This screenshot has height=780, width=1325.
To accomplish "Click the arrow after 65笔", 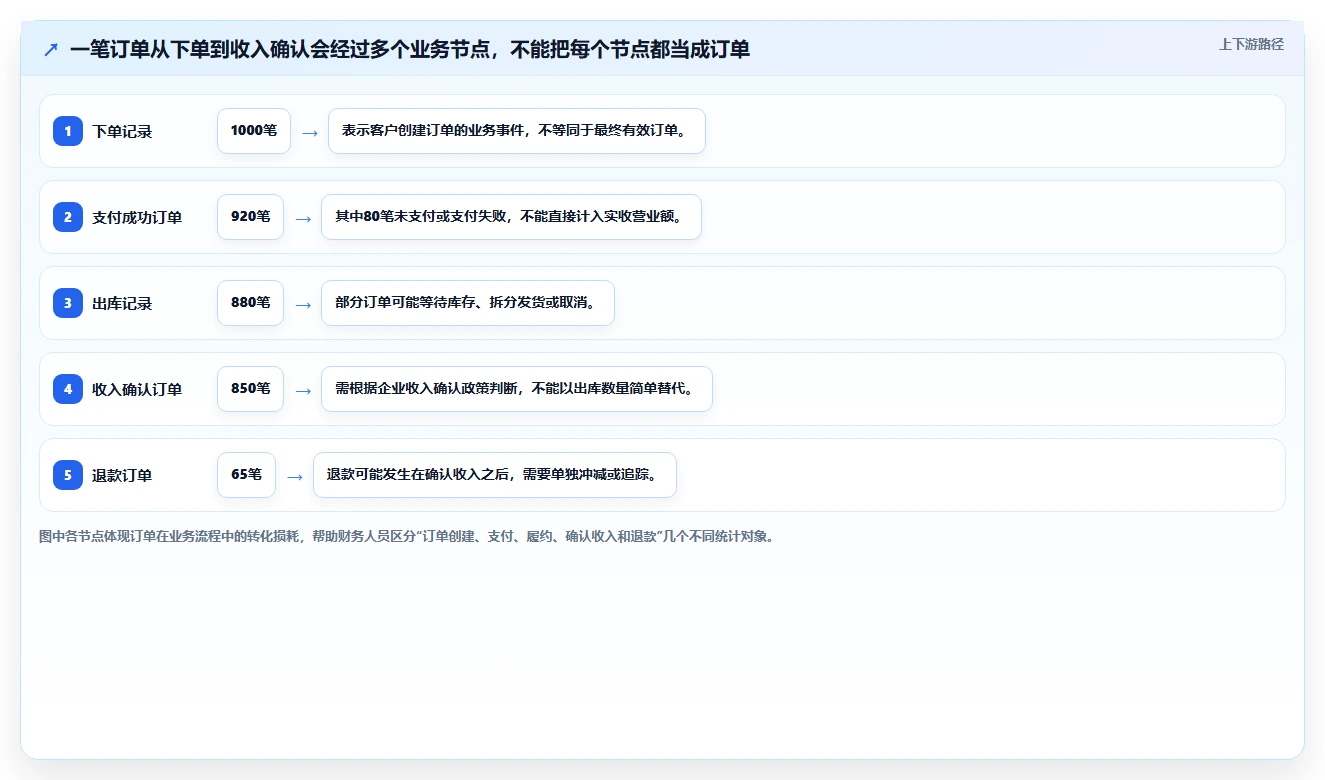I will [295, 476].
